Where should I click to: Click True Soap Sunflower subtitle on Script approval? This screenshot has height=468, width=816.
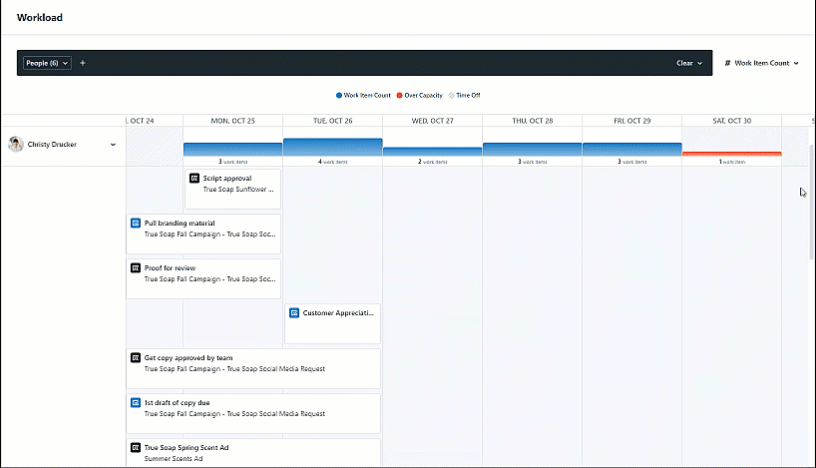238,189
